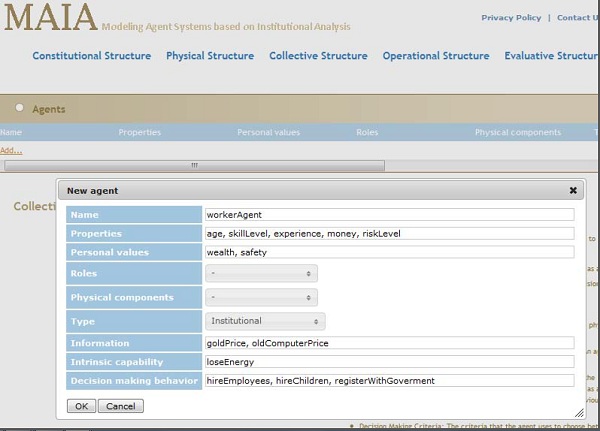The height and width of the screenshot is (431, 600).
Task: Open the Roles dropdown
Action: pos(261,274)
